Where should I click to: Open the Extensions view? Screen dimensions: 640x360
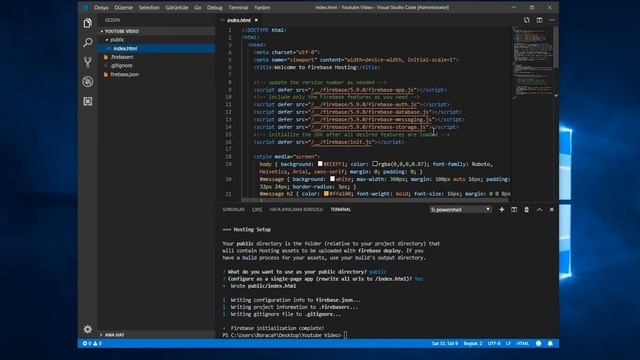(87, 101)
